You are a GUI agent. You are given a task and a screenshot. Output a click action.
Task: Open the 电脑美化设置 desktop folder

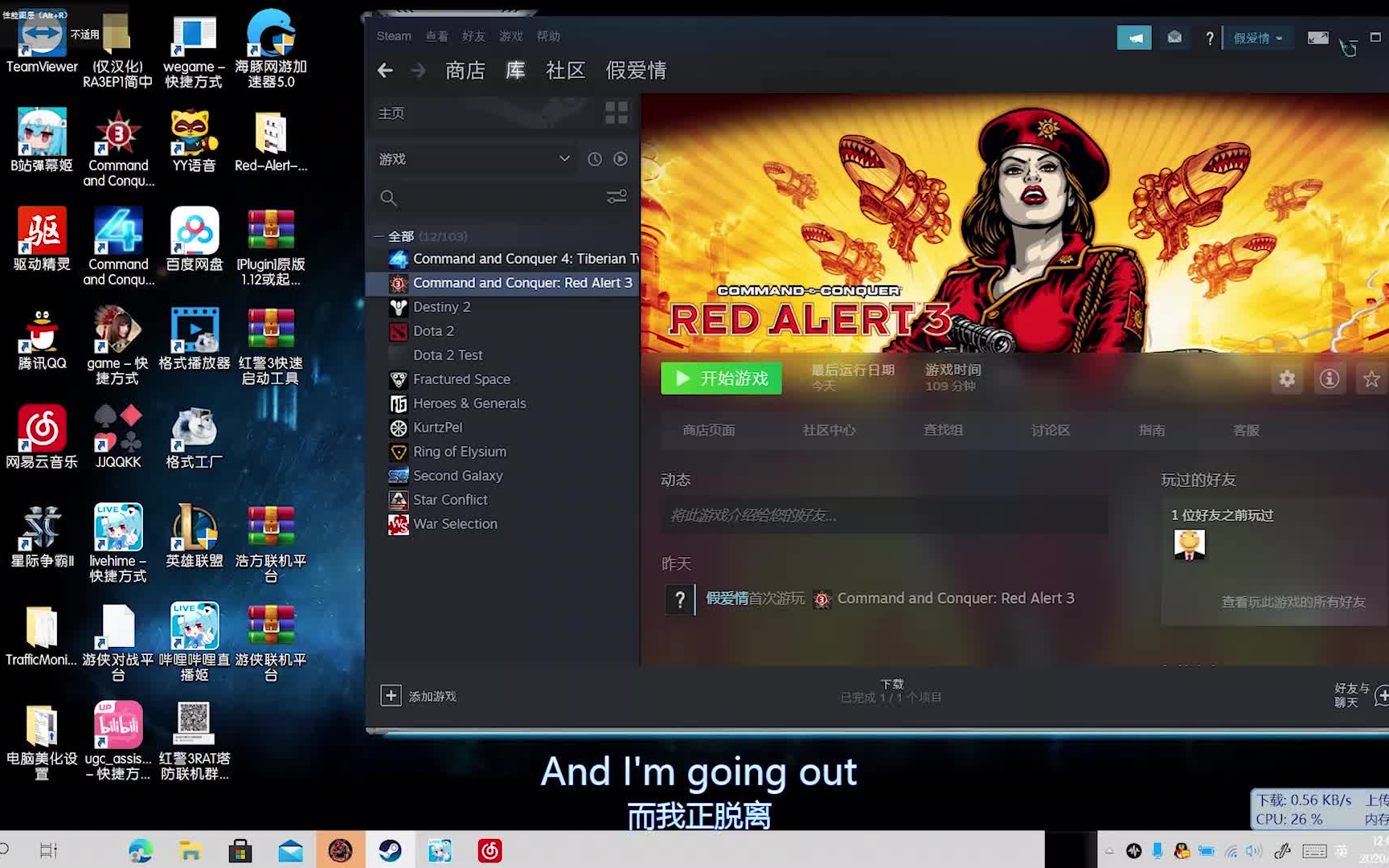pos(42,742)
